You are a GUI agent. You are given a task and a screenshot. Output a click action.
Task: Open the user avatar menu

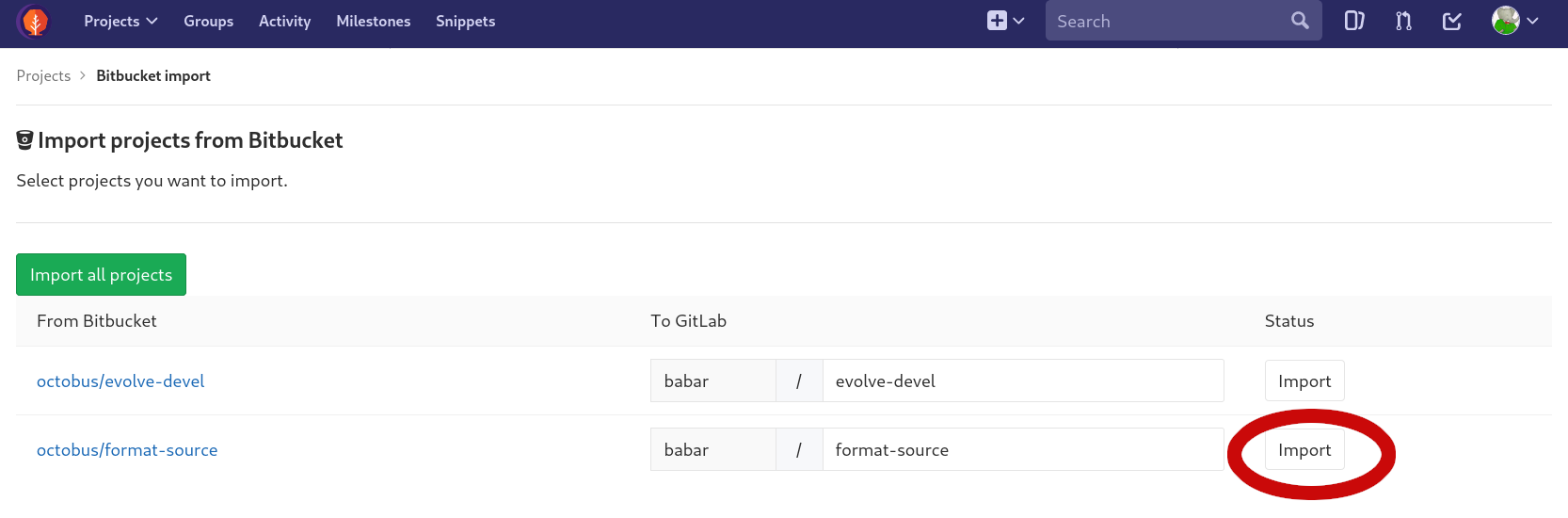coord(1514,21)
